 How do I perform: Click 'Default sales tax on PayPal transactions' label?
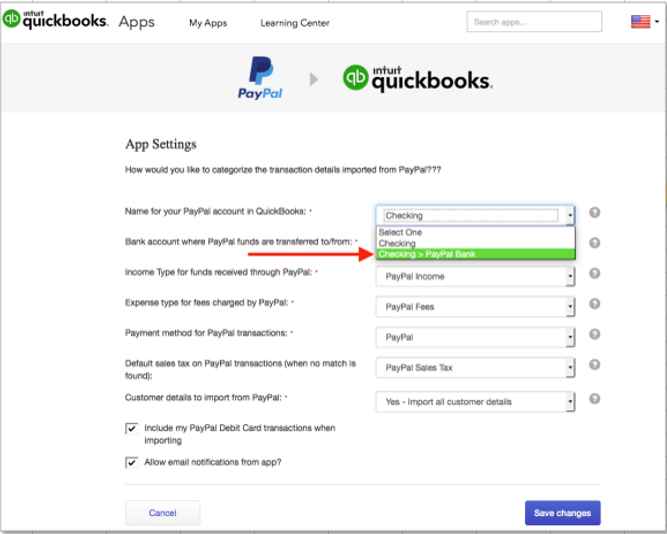tap(240, 369)
